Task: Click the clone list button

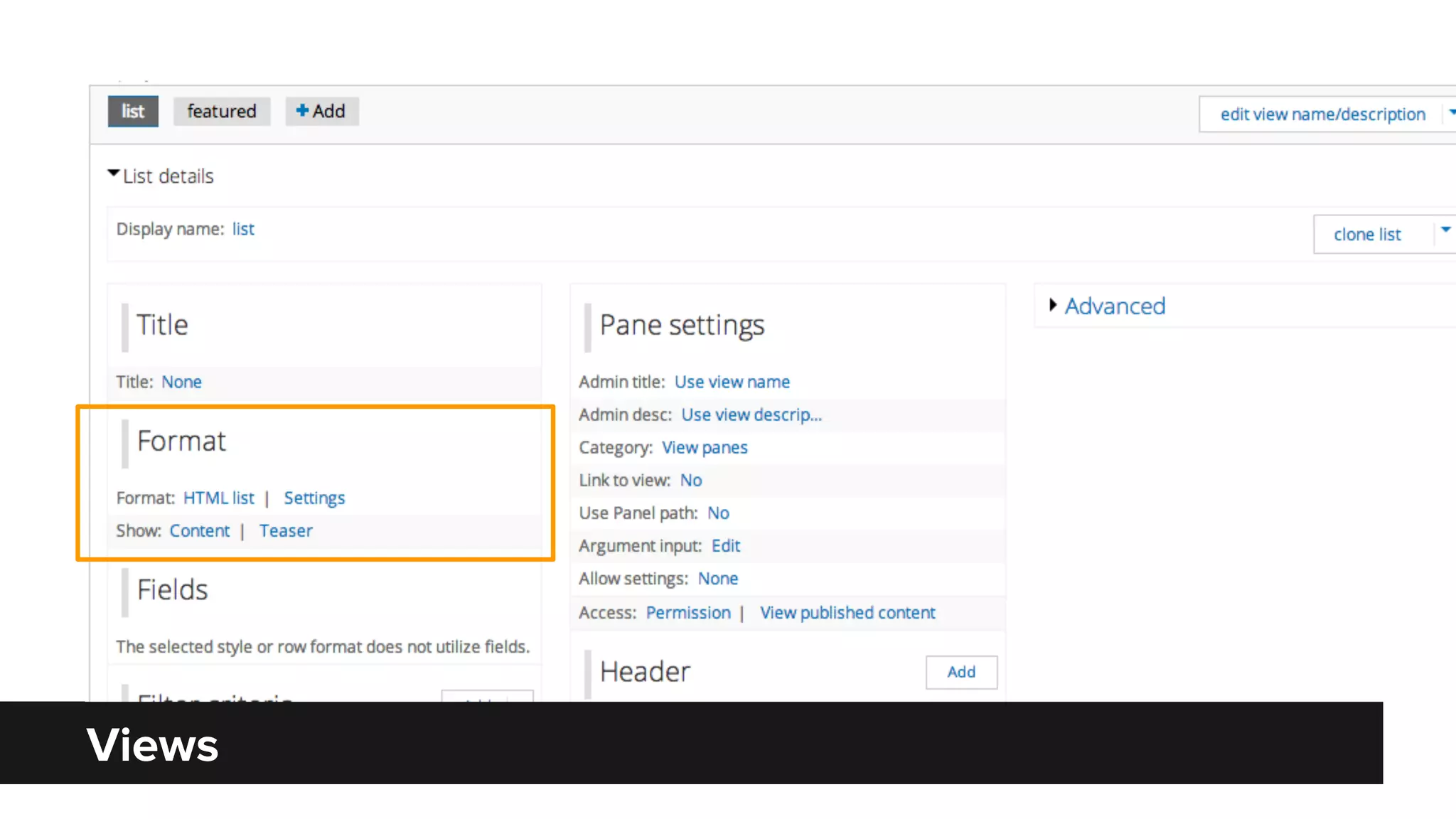Action: [x=1366, y=235]
